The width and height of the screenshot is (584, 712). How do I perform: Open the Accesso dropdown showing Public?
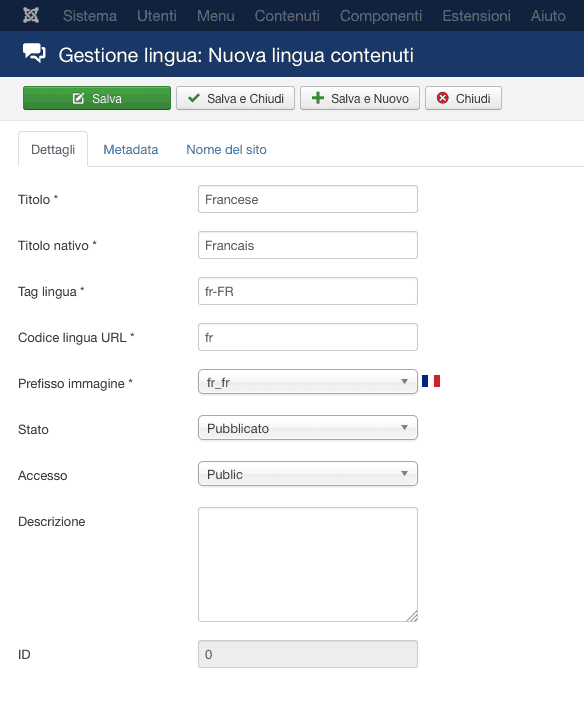307,474
